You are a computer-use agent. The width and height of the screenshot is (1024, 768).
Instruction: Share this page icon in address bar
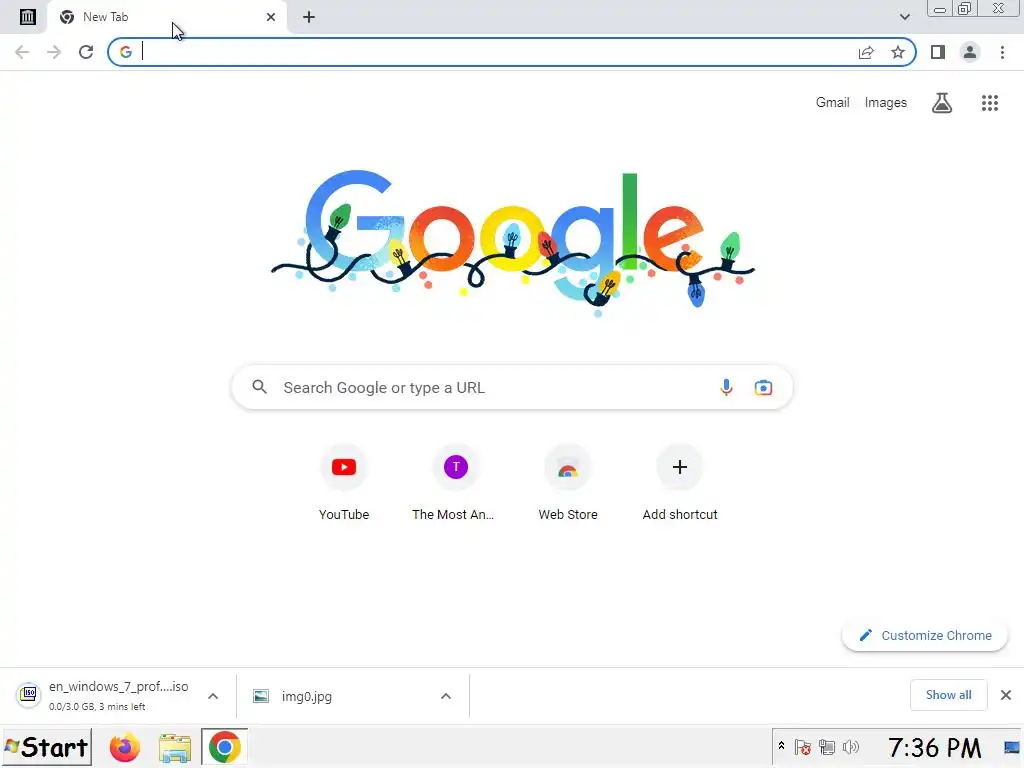coord(866,52)
